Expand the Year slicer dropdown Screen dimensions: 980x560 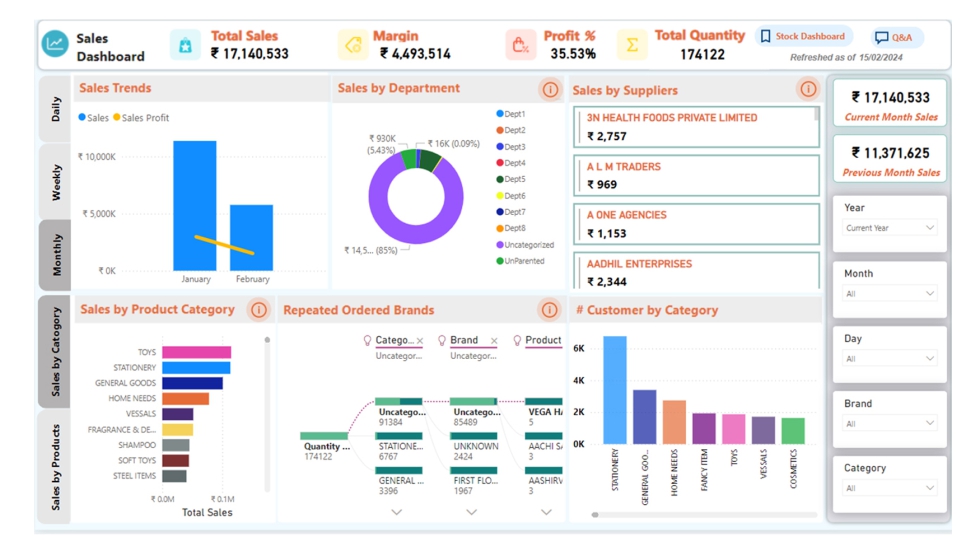tap(888, 228)
